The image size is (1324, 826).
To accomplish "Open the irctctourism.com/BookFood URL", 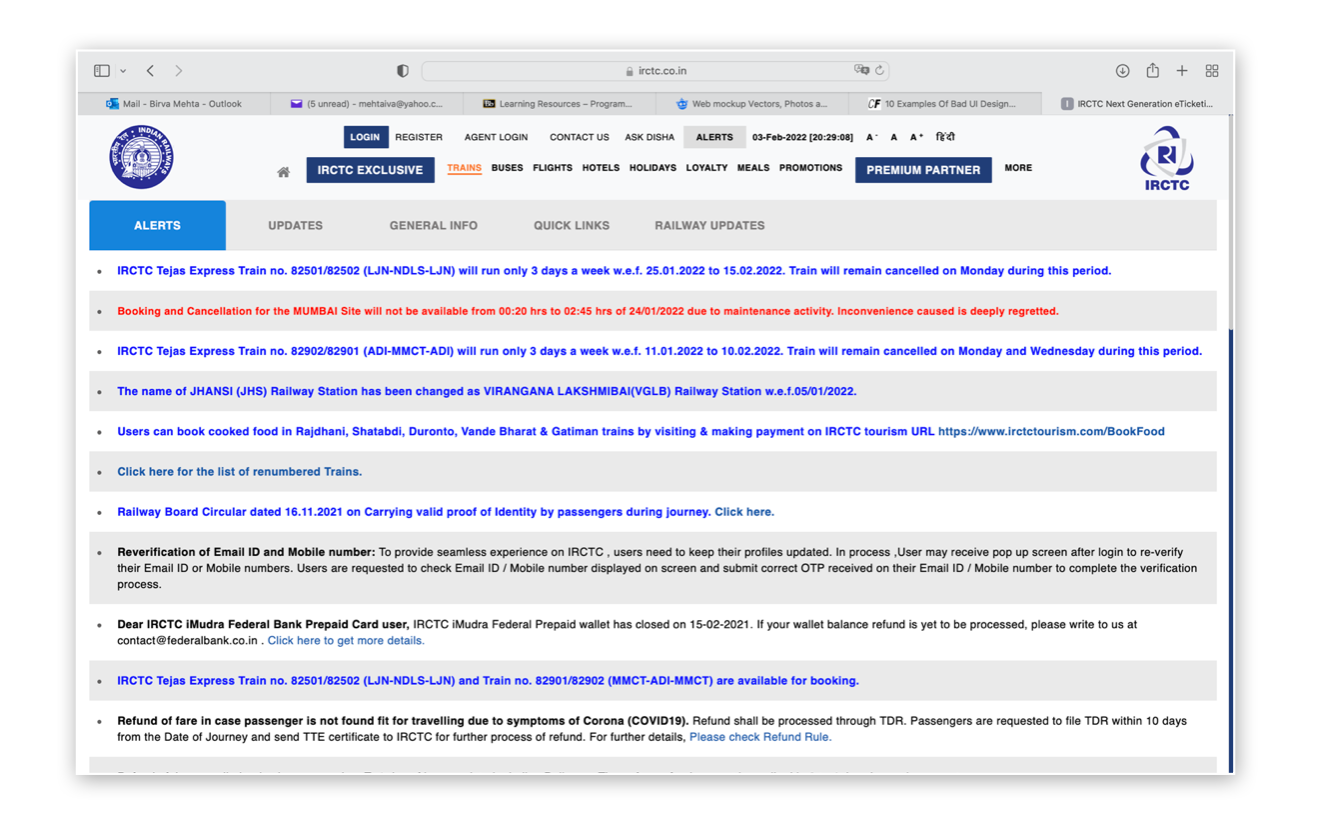I will pyautogui.click(x=1051, y=432).
